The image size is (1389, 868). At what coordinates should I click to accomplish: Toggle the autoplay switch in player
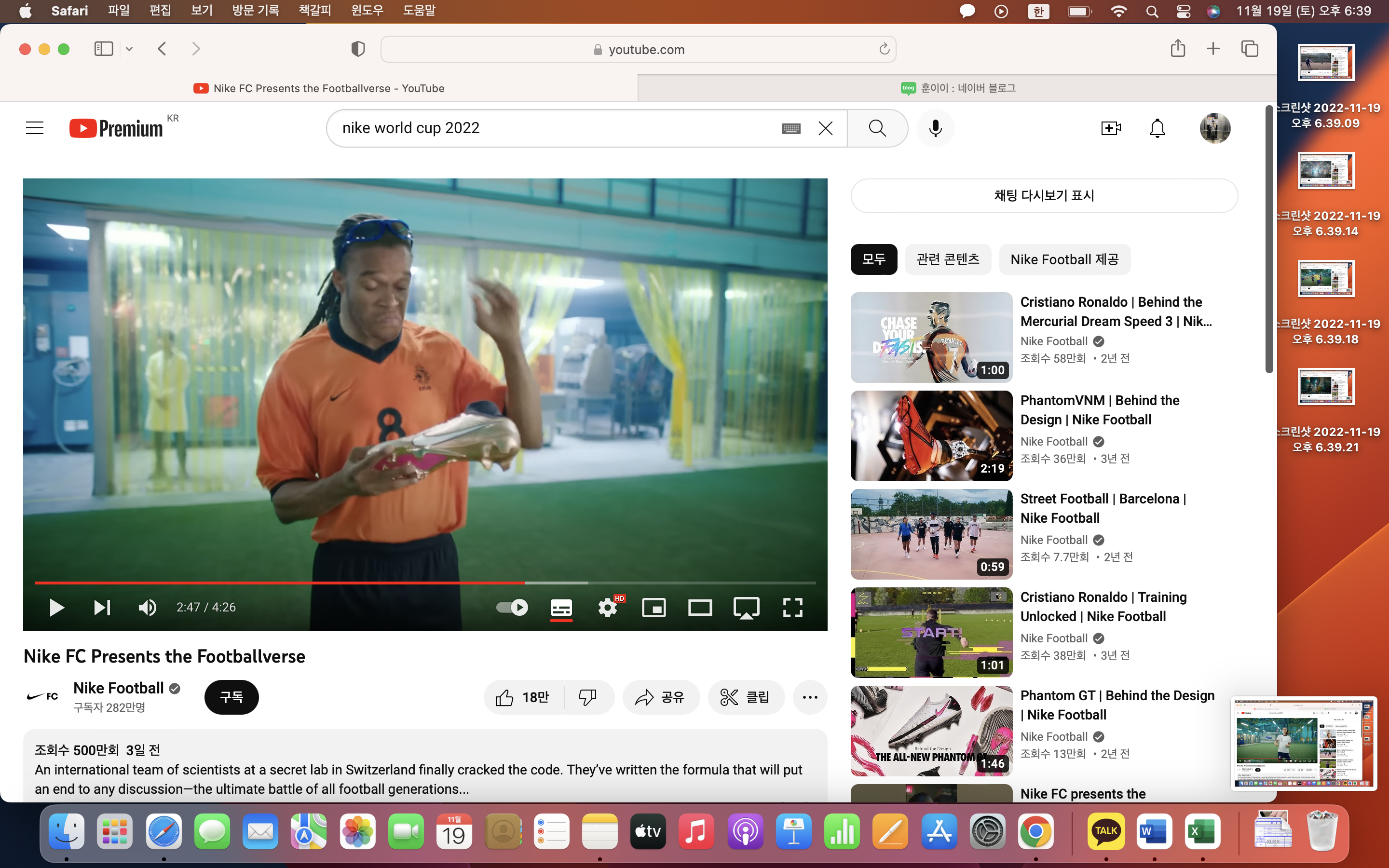point(512,608)
